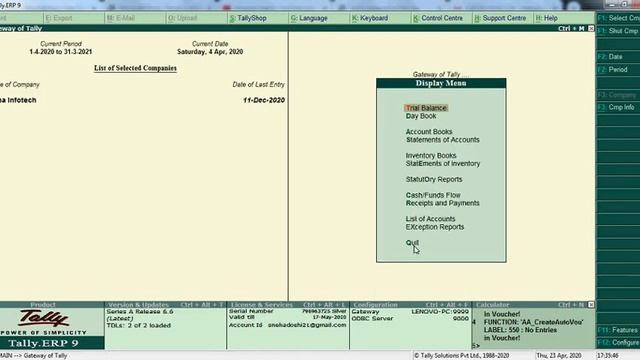Select Inventory Books entry

(x=431, y=156)
